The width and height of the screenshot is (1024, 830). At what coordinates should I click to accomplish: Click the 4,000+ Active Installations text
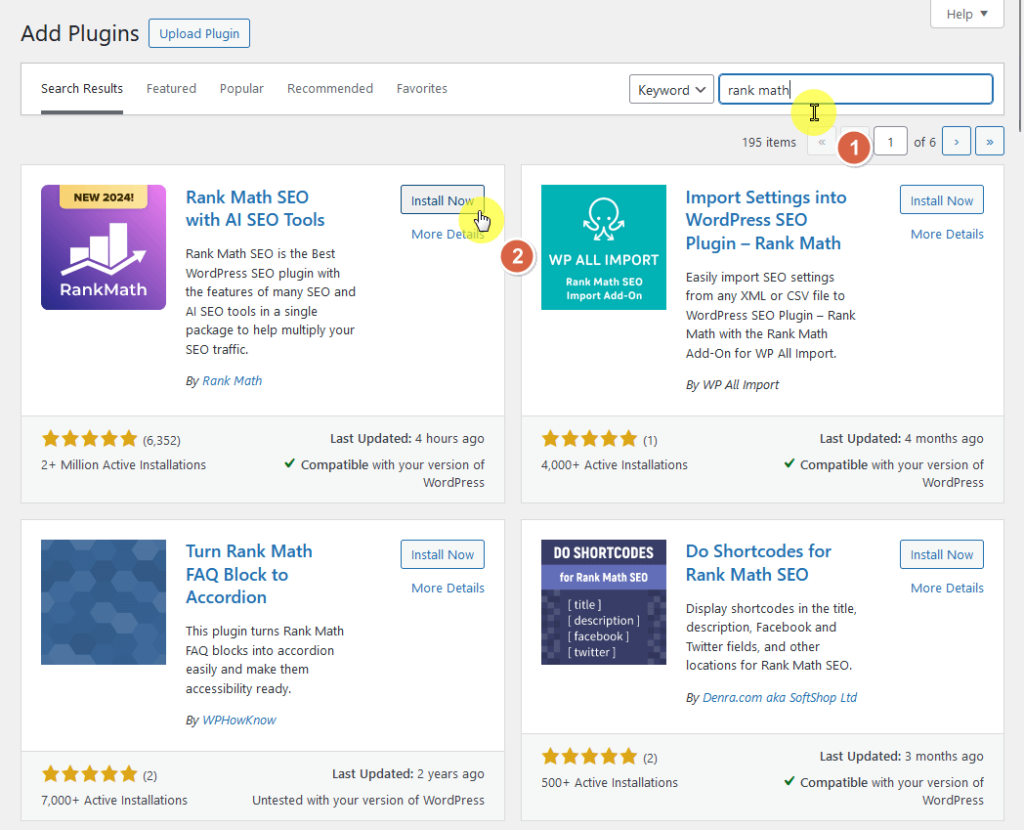[x=614, y=465]
